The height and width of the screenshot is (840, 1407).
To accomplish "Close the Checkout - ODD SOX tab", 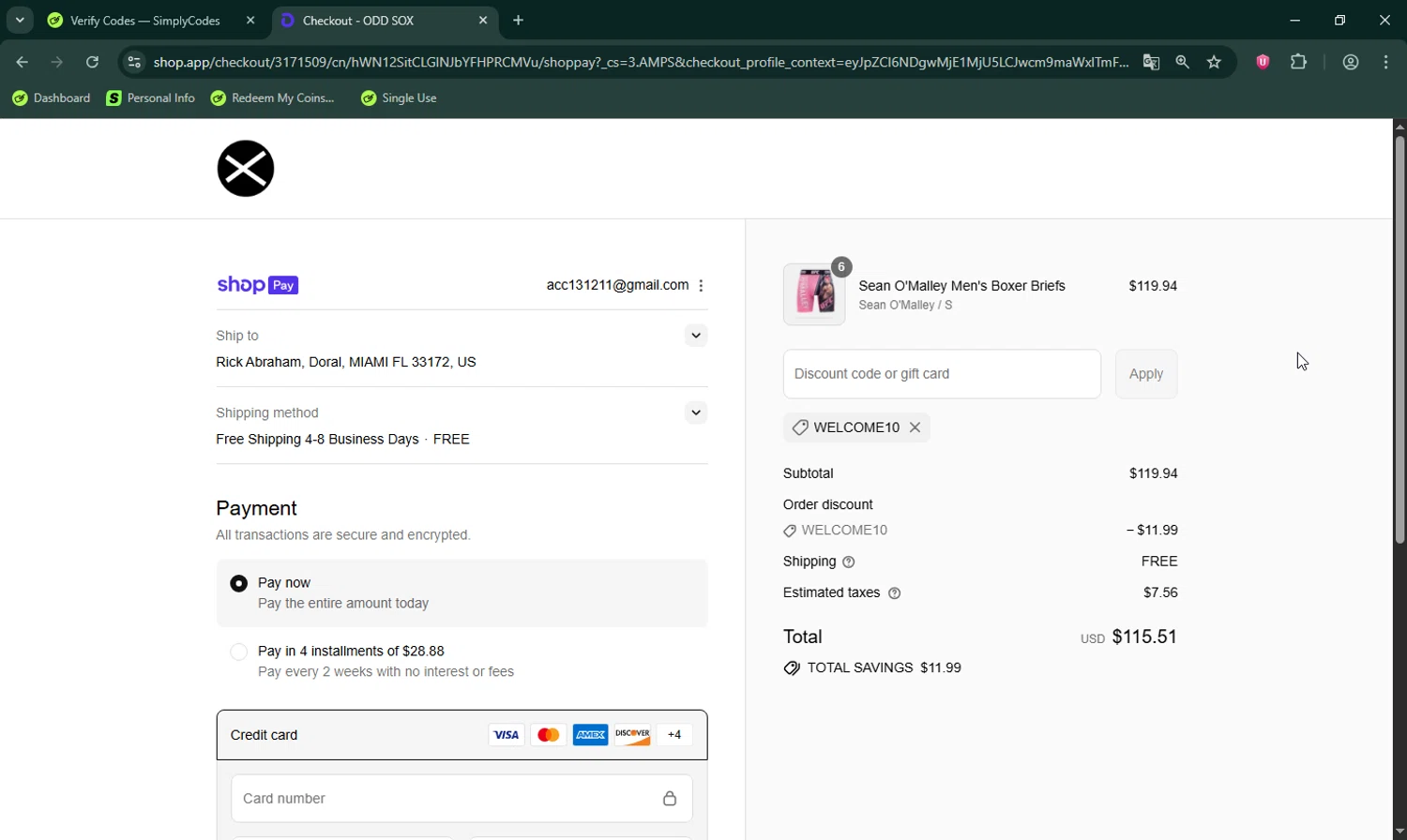I will (x=483, y=21).
